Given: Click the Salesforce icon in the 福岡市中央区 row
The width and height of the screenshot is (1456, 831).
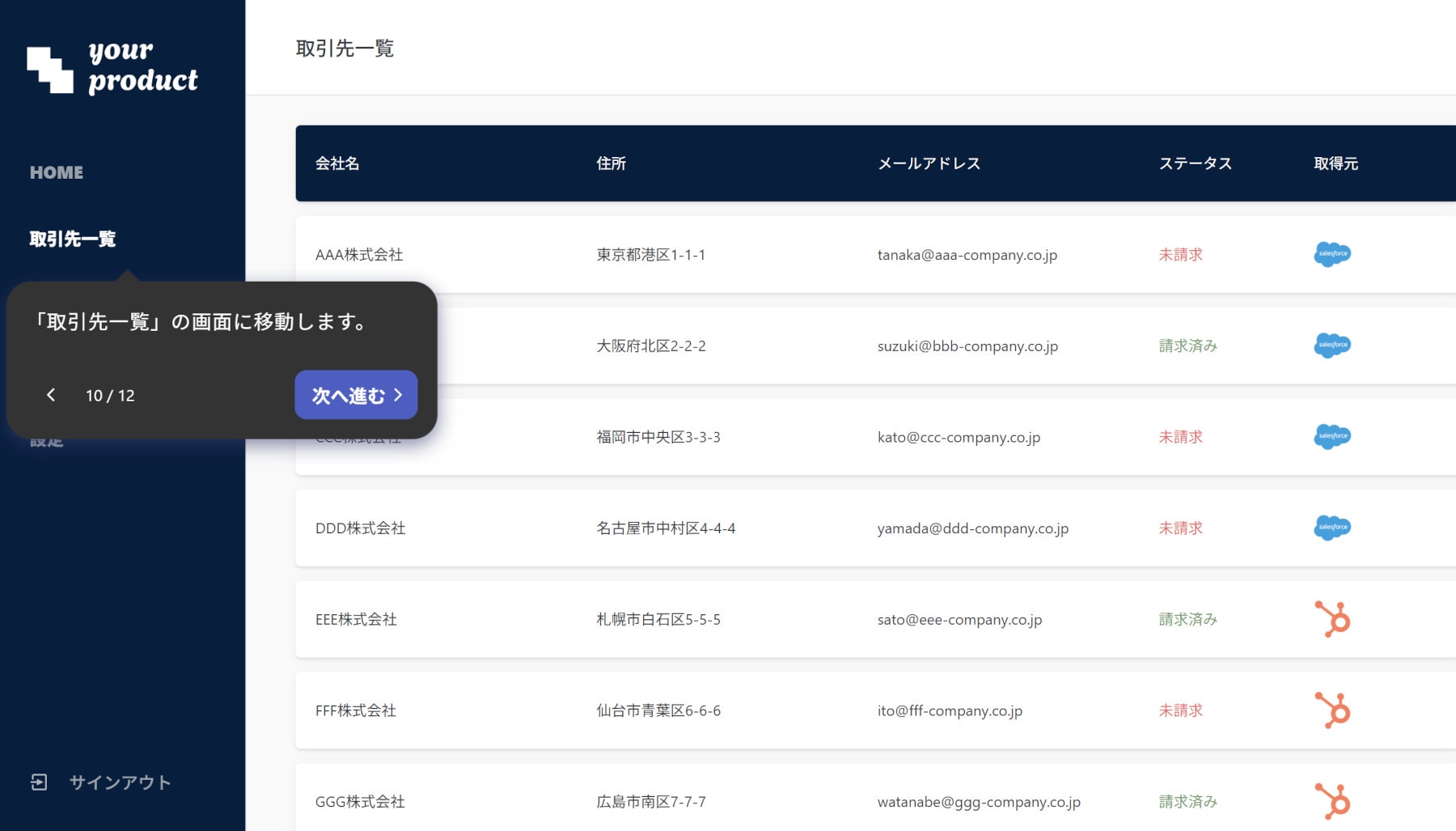Looking at the screenshot, I should (x=1331, y=437).
